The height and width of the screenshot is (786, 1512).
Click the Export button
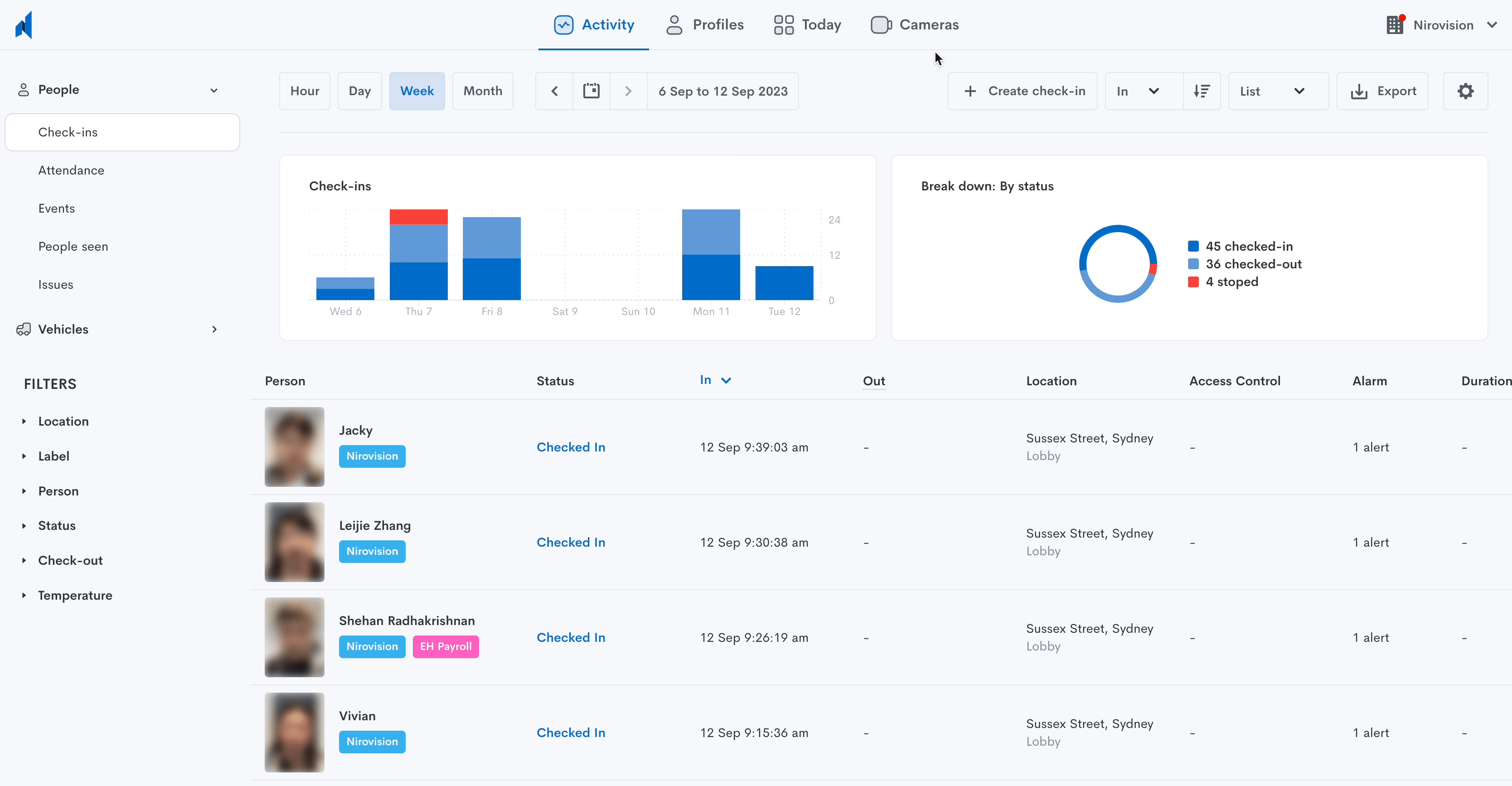pos(1382,91)
